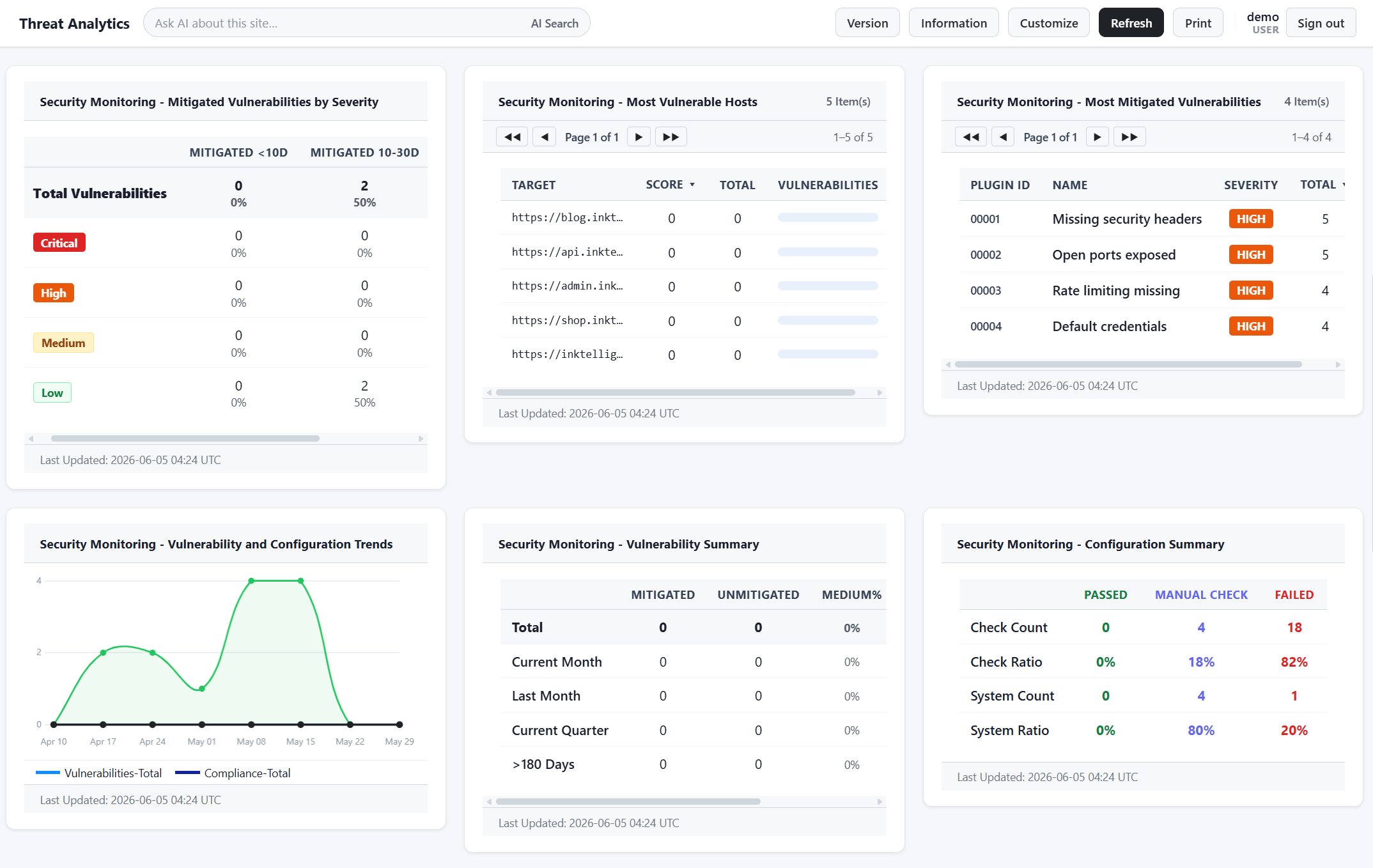The height and width of the screenshot is (868, 1373).
Task: Go to first page in Most Mitigated Vulnerabilities
Action: pyautogui.click(x=971, y=137)
